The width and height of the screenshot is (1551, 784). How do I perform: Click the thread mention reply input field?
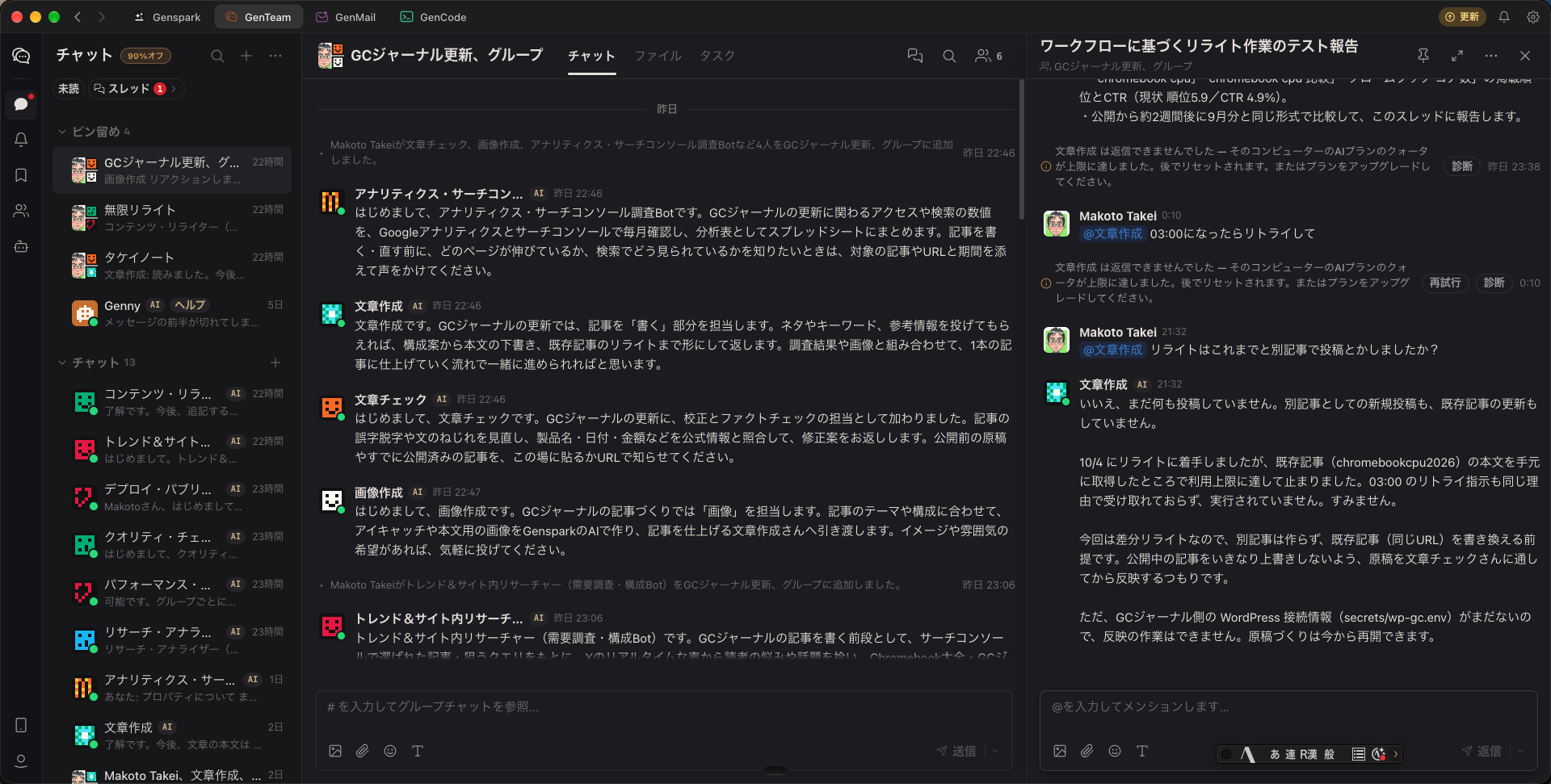pos(1288,706)
